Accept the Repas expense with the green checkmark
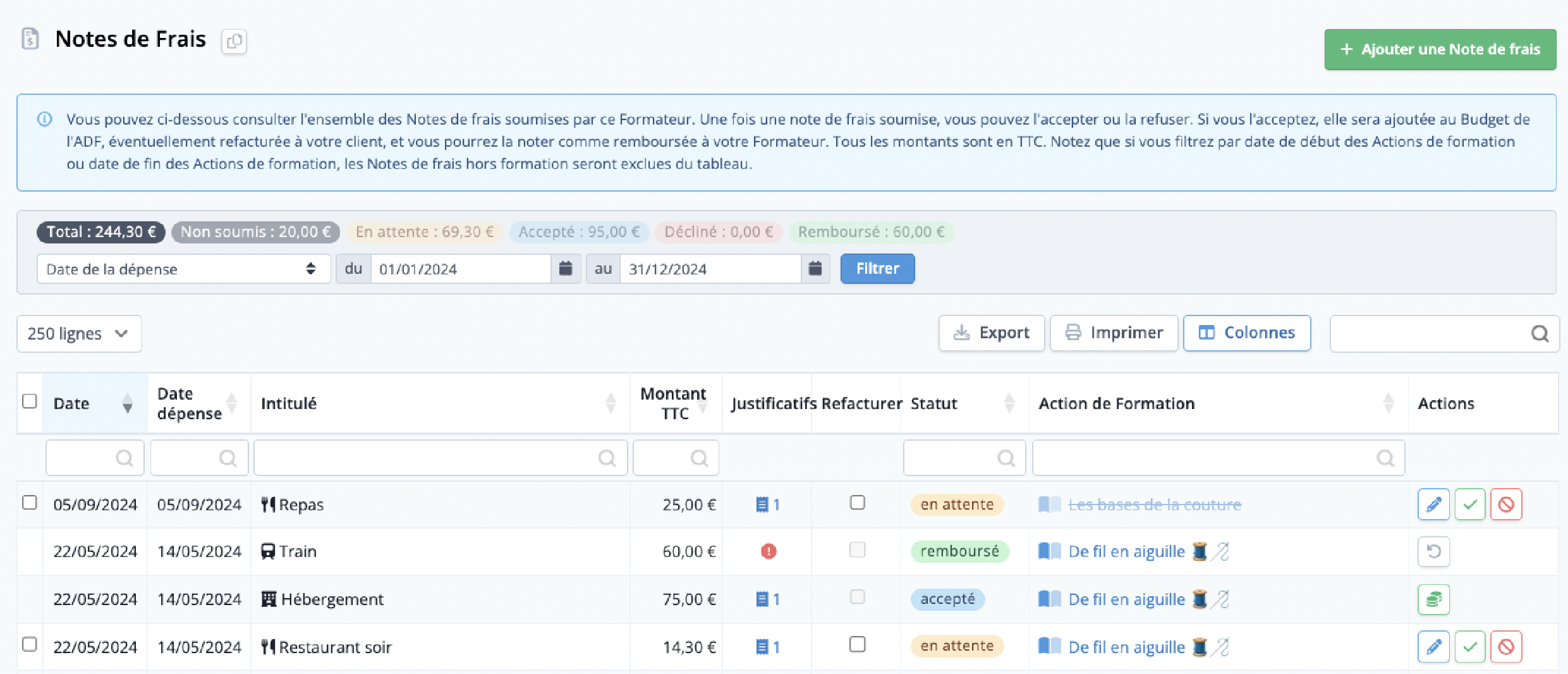Image resolution: width=1568 pixels, height=674 pixels. click(1470, 505)
